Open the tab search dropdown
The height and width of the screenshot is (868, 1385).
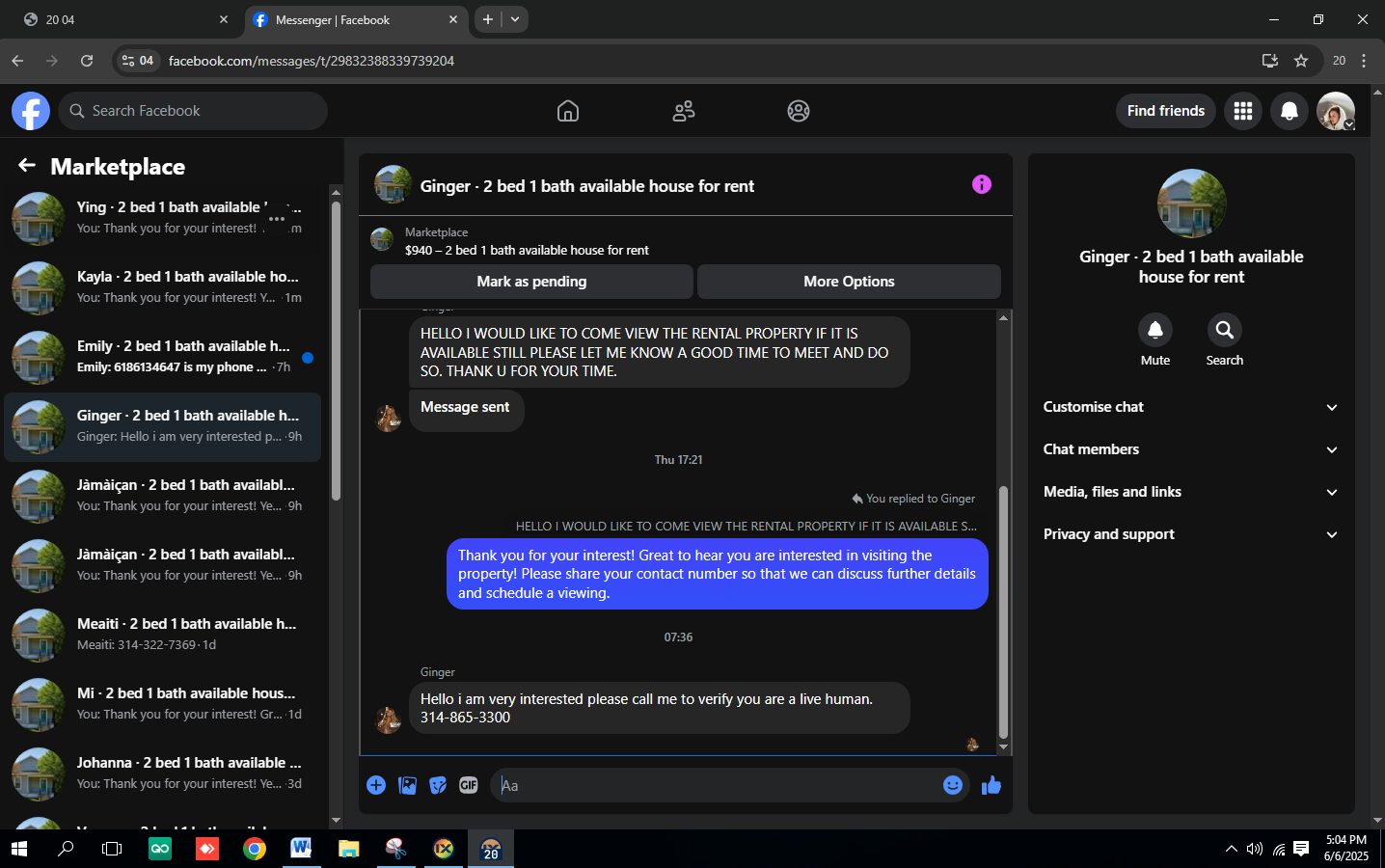515,19
